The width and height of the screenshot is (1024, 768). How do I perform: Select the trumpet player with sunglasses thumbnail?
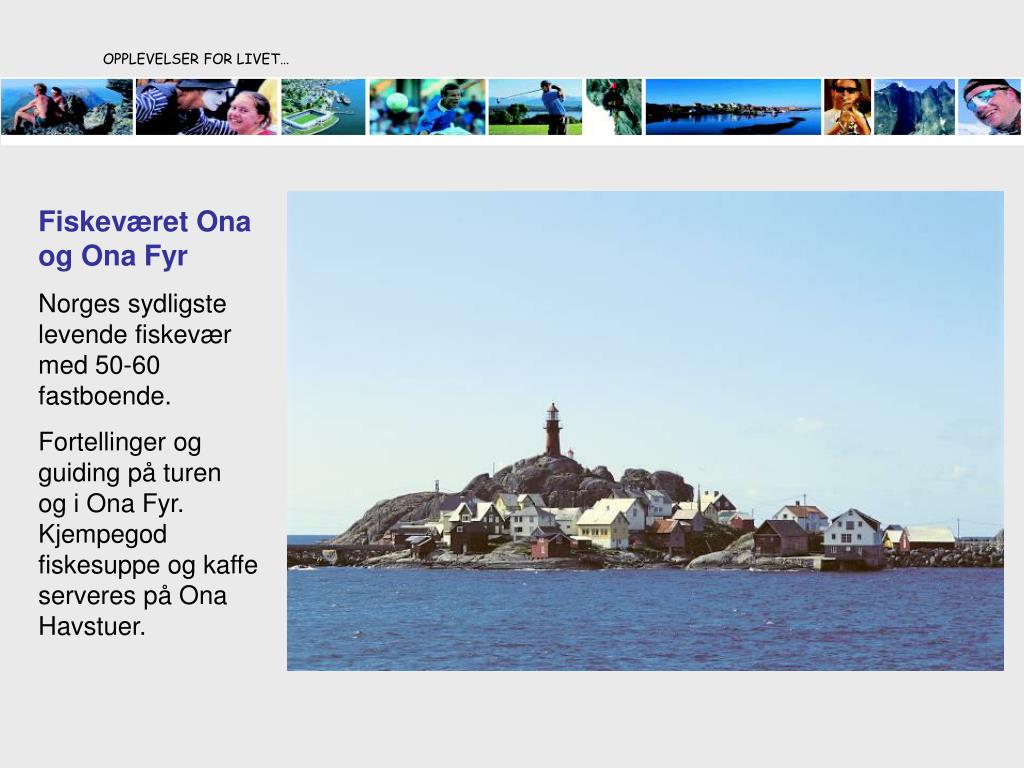pyautogui.click(x=848, y=107)
